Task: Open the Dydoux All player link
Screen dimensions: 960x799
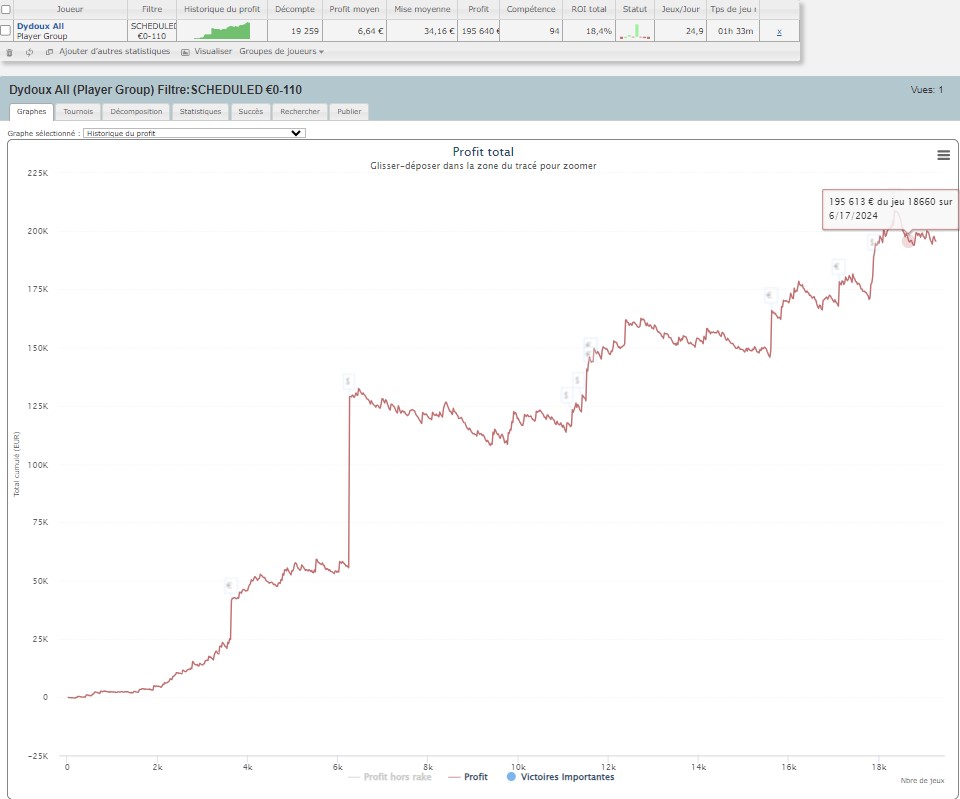Action: tap(40, 26)
